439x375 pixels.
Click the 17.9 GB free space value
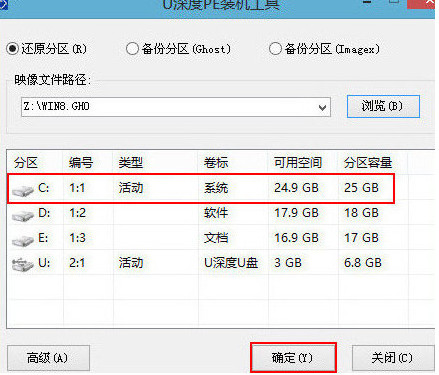click(296, 213)
